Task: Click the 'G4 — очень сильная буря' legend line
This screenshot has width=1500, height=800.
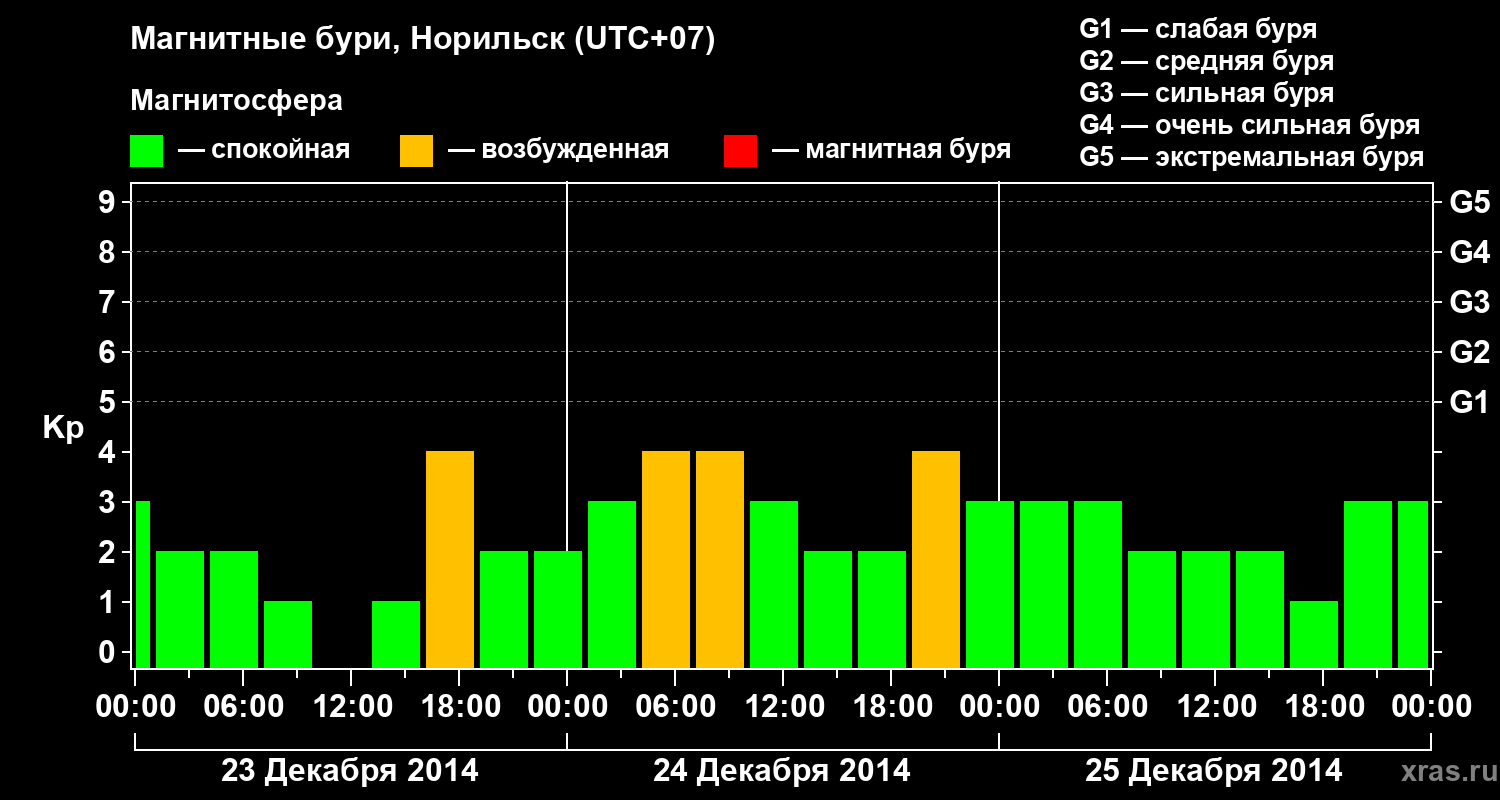Action: [1250, 125]
